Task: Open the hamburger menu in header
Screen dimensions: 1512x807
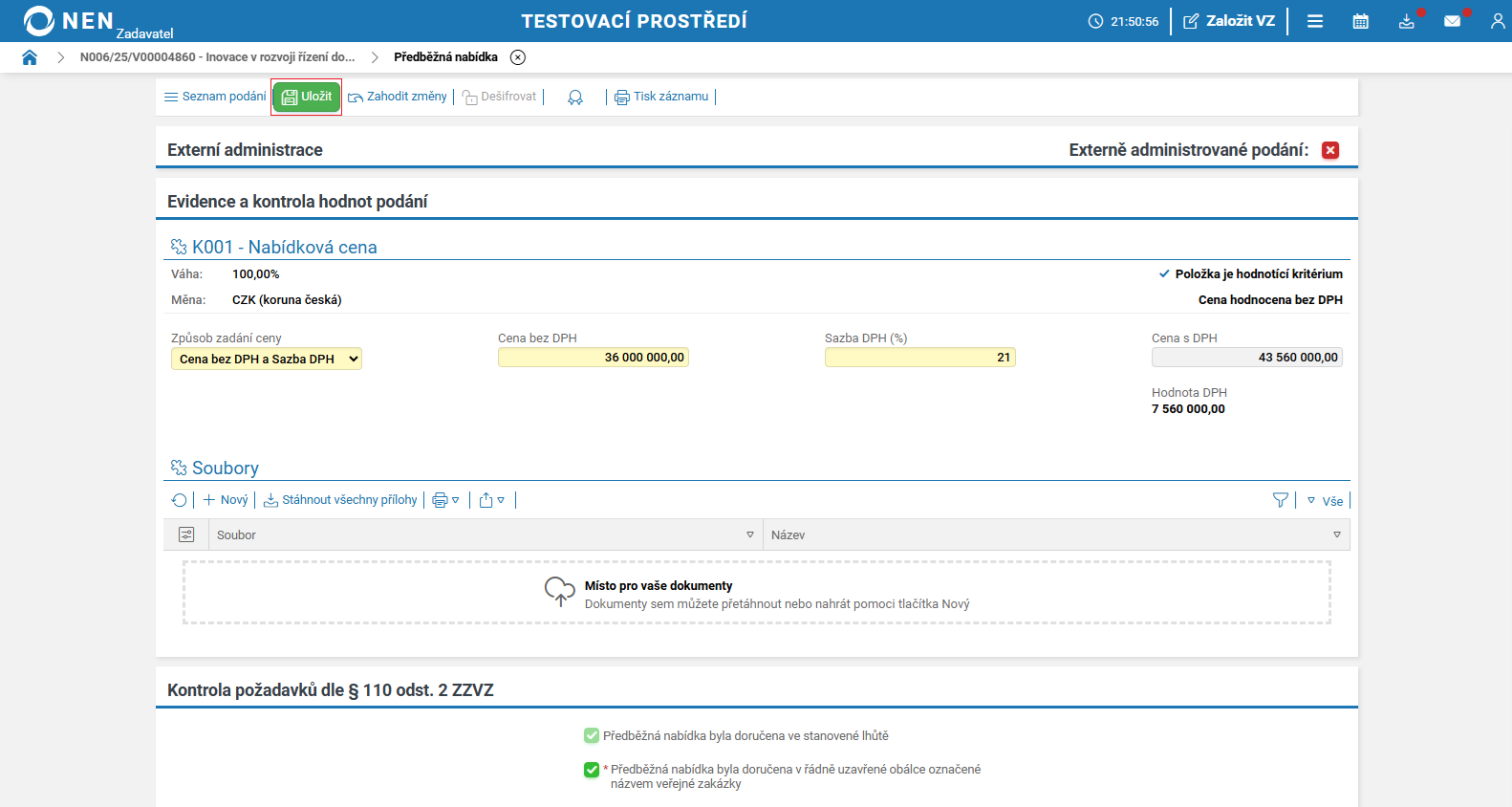Action: 1315,21
